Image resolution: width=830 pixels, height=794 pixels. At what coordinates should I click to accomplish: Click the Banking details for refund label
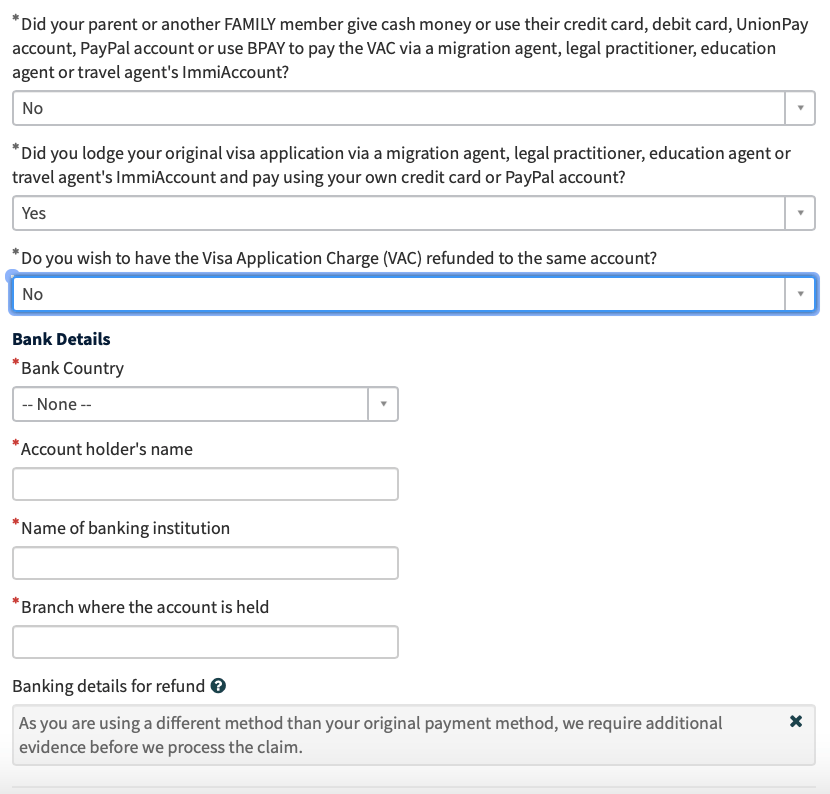point(109,686)
